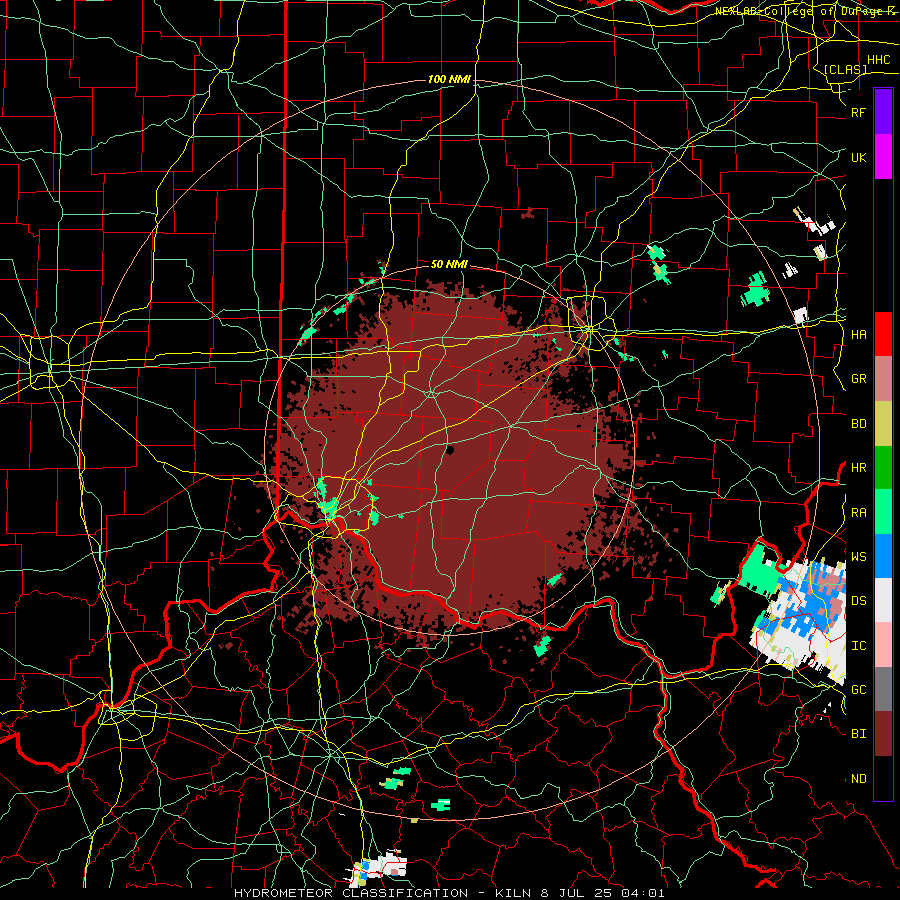
Task: Click the IC pink legend swatch
Action: tap(883, 645)
